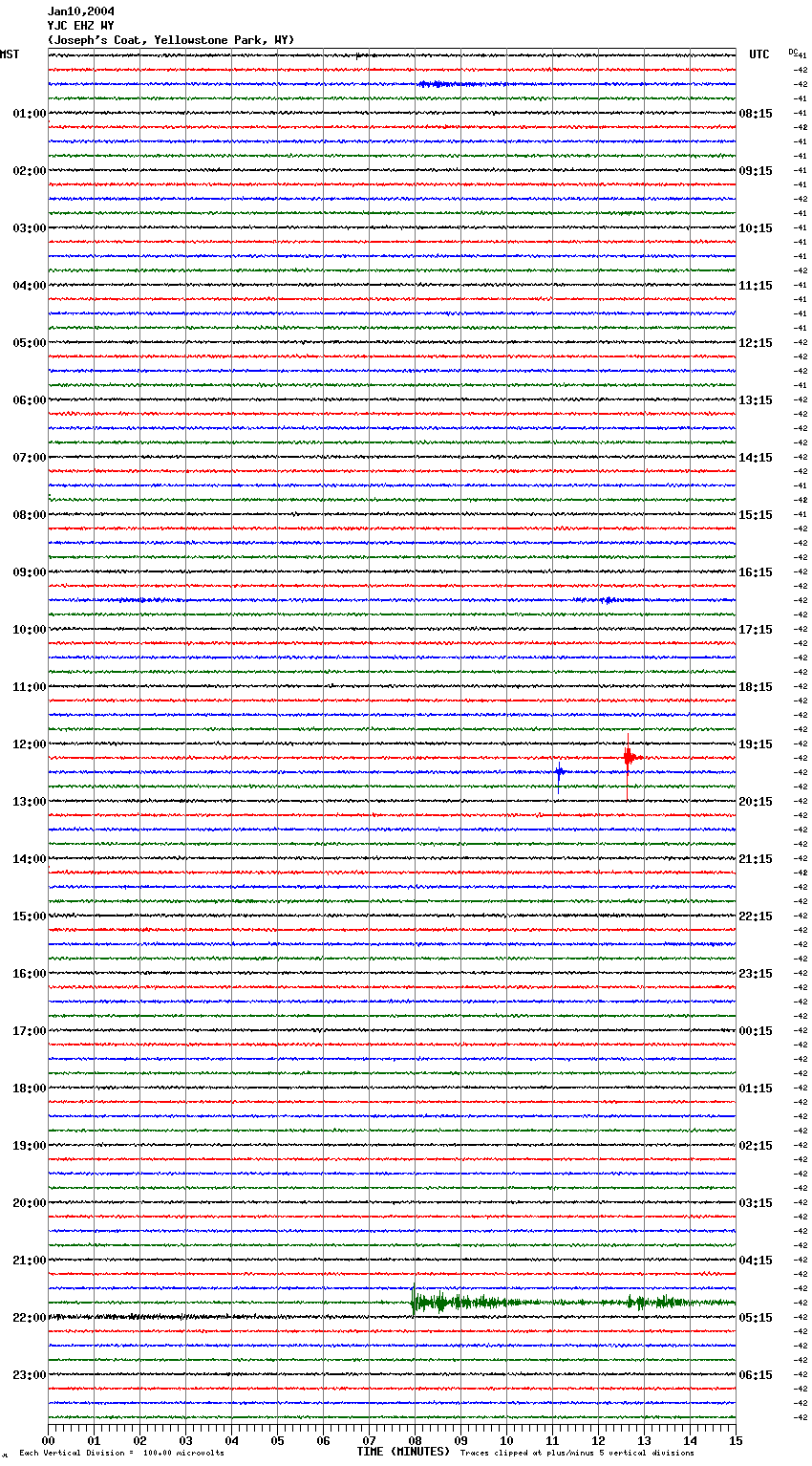This screenshot has height=1466, width=812.
Task: Click the MST hour label "14:00"
Action: (x=30, y=859)
